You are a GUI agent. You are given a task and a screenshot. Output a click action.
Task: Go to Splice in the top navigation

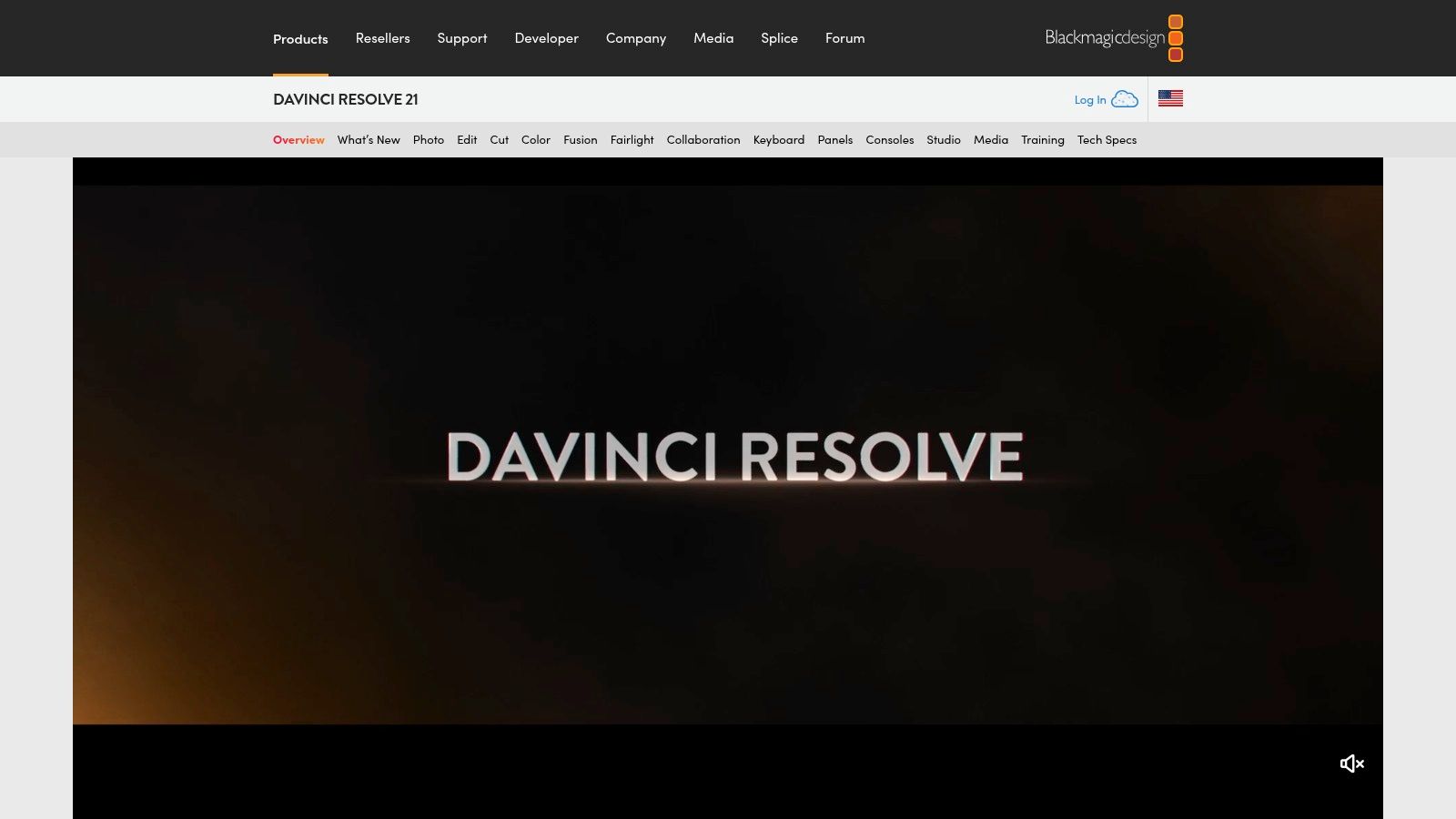pyautogui.click(x=779, y=38)
